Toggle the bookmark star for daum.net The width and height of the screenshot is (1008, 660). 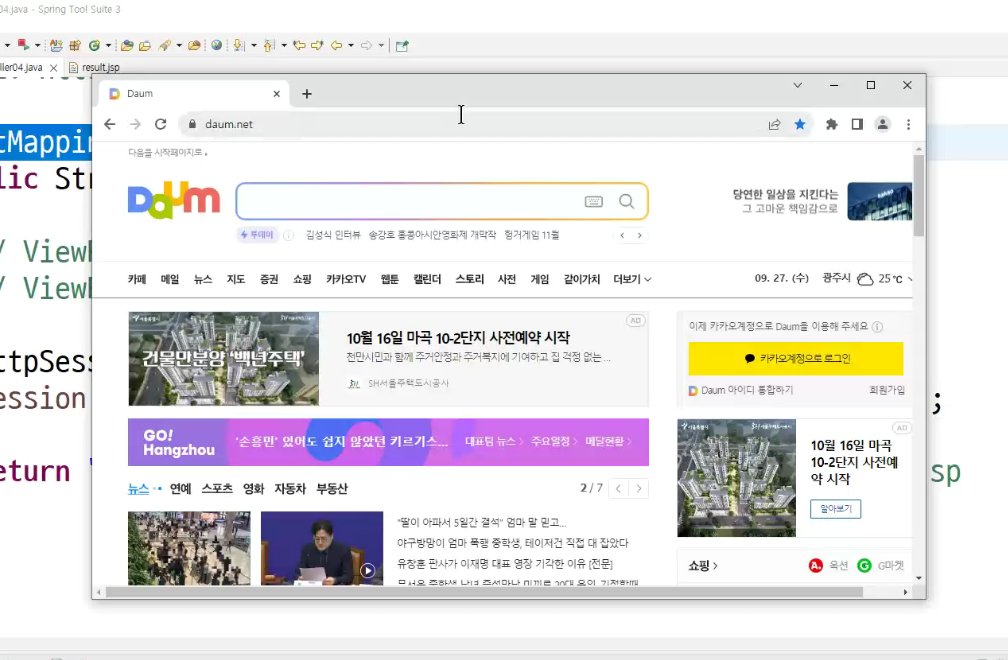point(800,124)
